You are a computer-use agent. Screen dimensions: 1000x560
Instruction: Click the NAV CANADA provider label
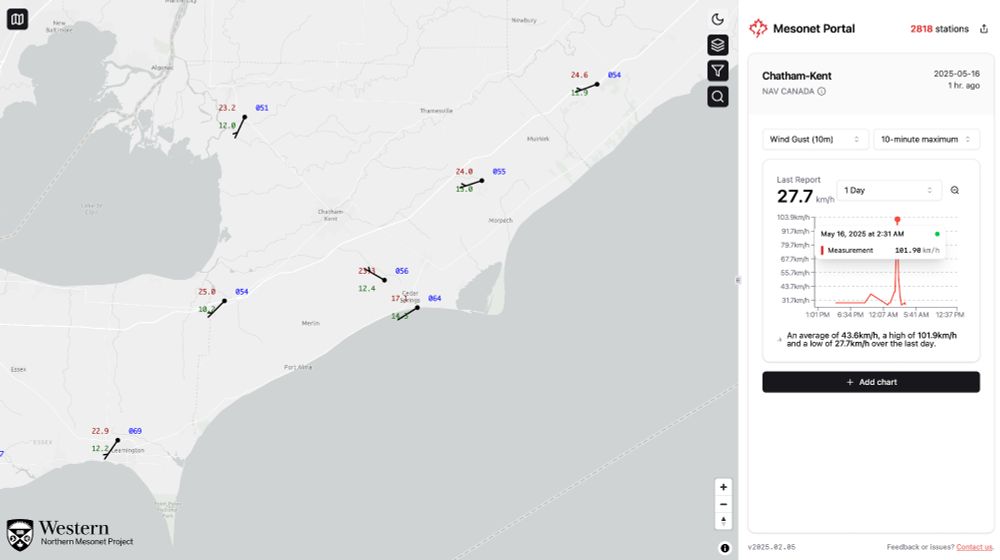tap(788, 91)
